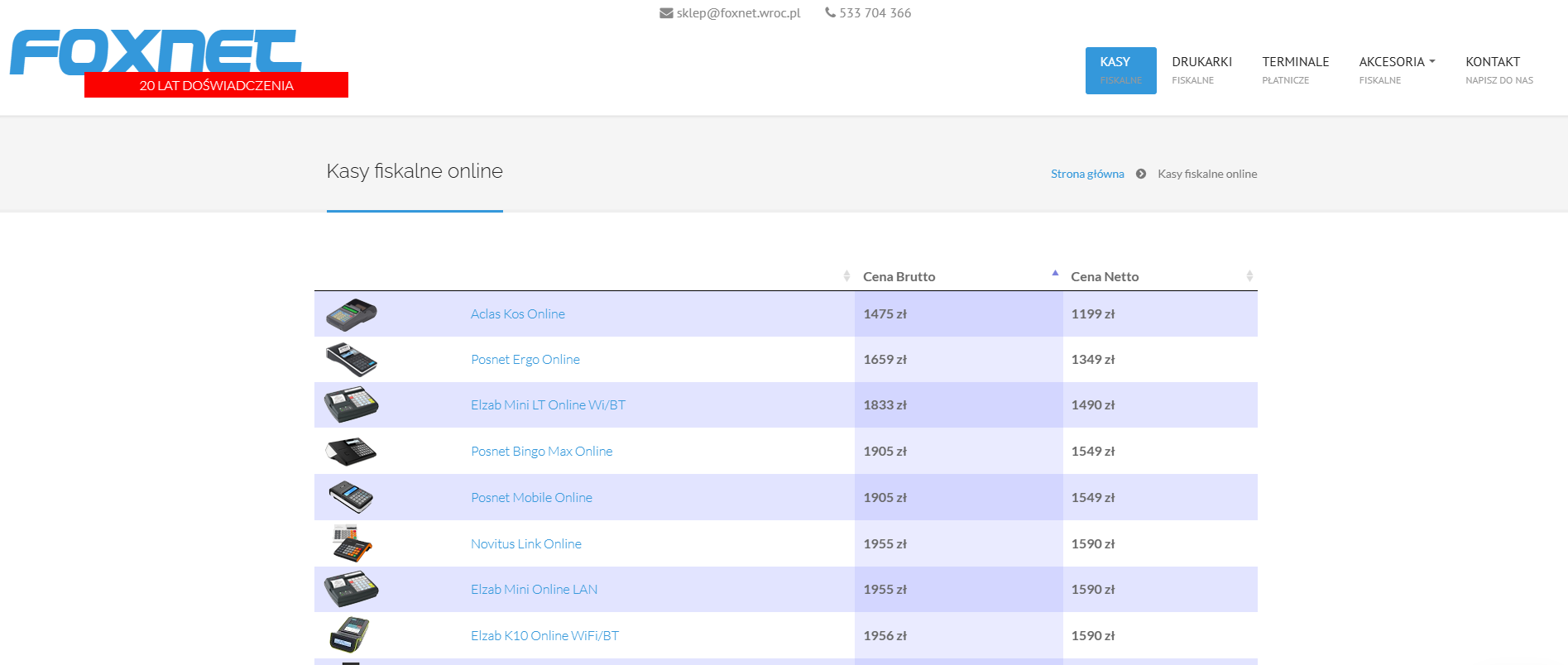Click the 20 LAT DOŚWIADCZENIA banner
This screenshot has width=1568, height=665.
(x=216, y=85)
